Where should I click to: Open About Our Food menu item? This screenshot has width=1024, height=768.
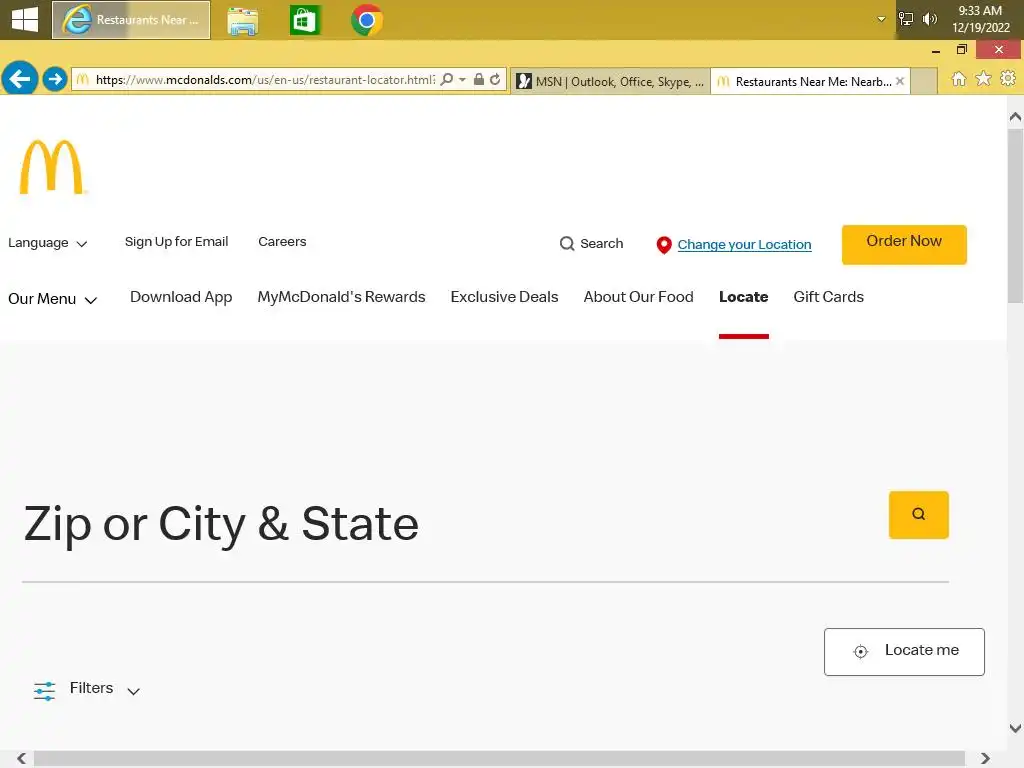point(638,297)
